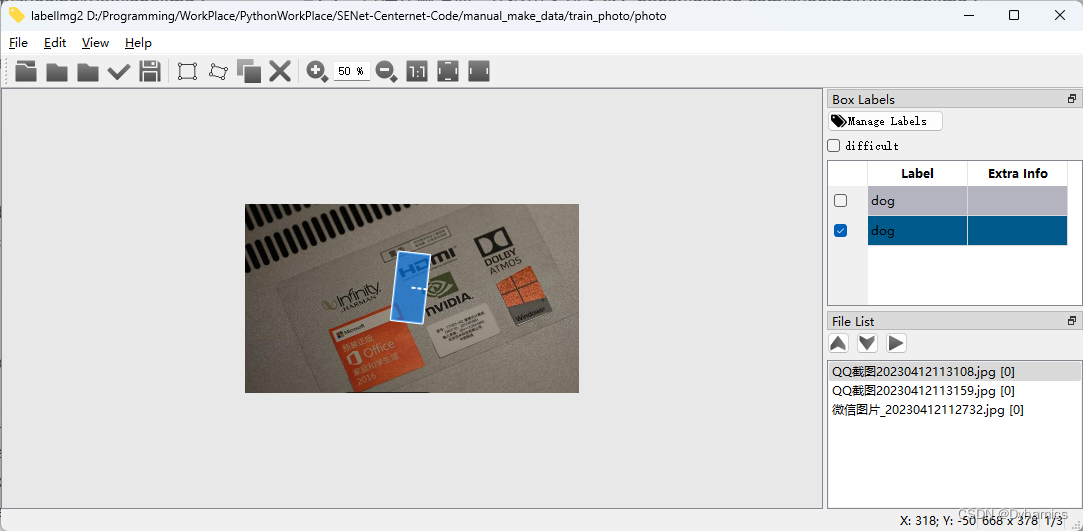Viewport: 1083px width, 531px height.
Task: Click the Extra Info column header
Action: [x=1017, y=173]
